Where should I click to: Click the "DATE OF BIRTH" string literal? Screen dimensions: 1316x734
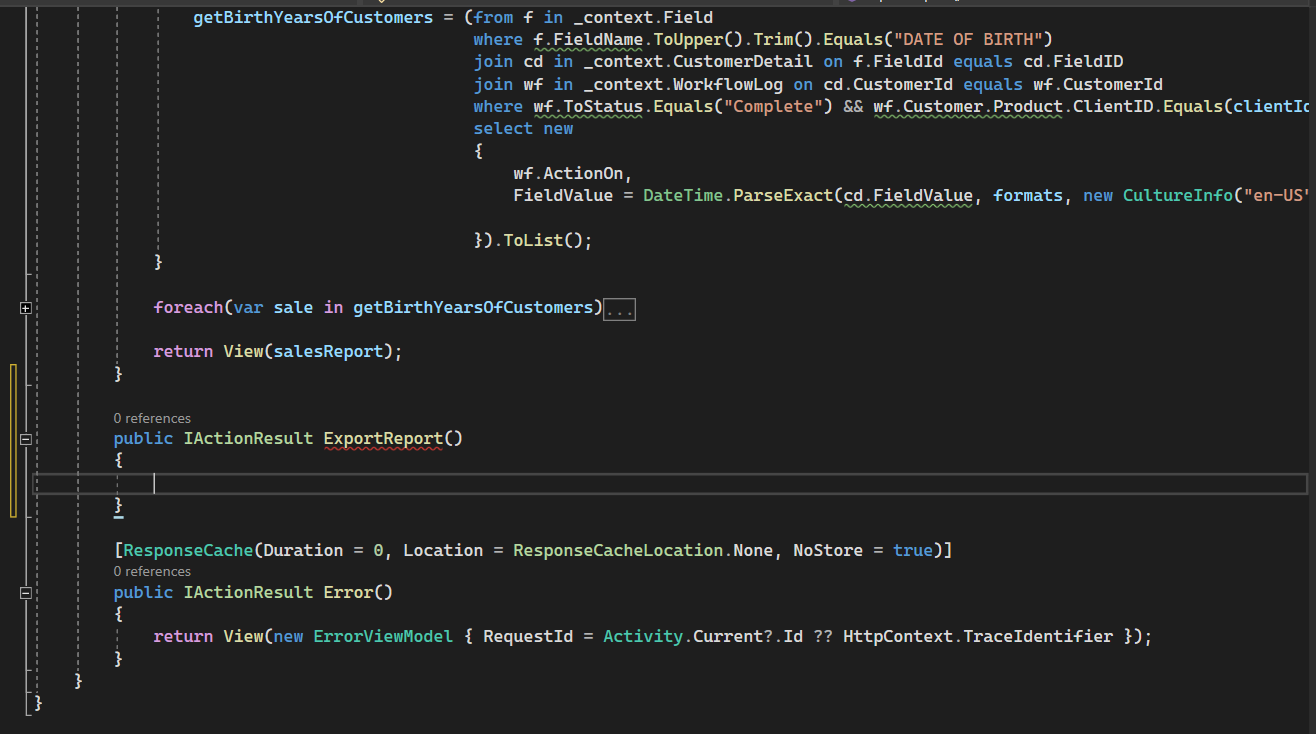click(968, 40)
